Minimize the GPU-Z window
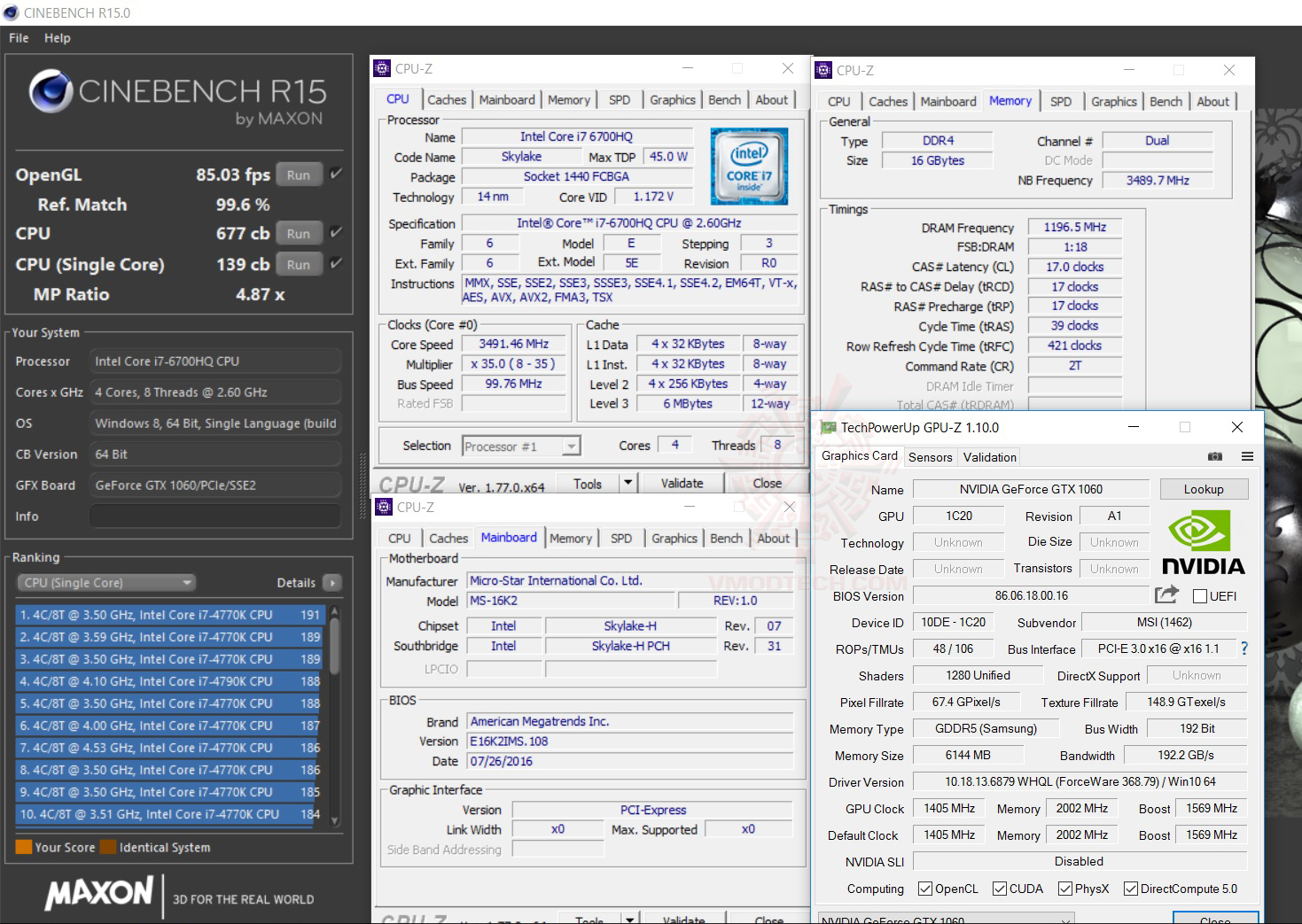This screenshot has width=1302, height=924. click(x=1134, y=427)
